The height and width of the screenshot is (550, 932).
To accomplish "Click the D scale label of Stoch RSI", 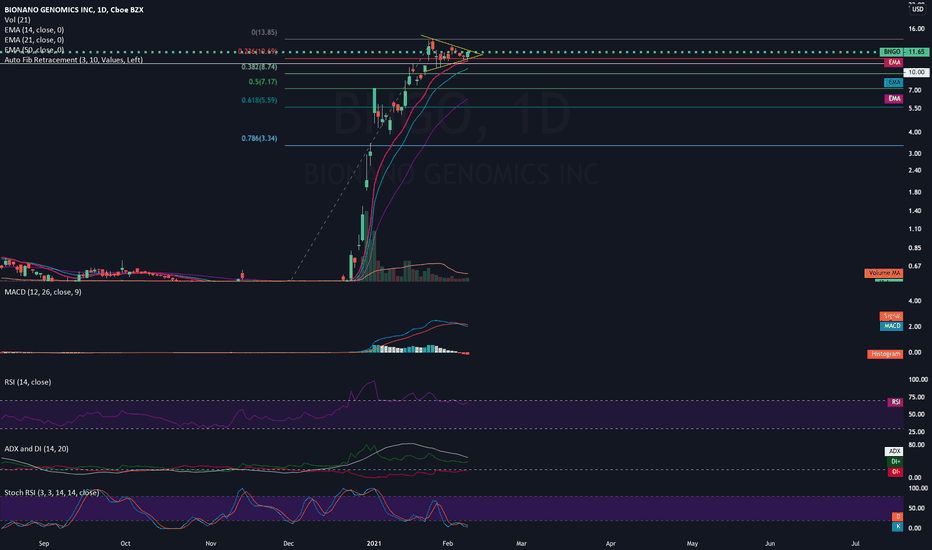I will (x=898, y=517).
